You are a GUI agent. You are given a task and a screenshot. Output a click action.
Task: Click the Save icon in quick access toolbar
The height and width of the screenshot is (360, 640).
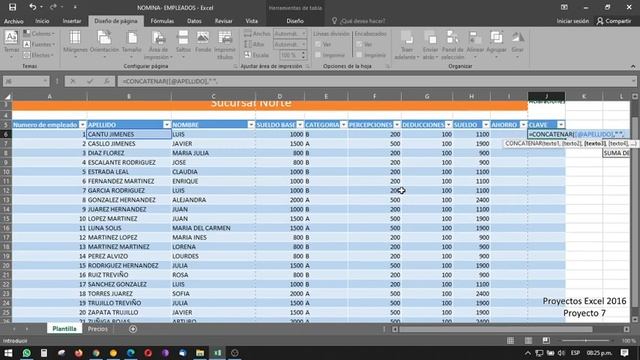pos(13,7)
